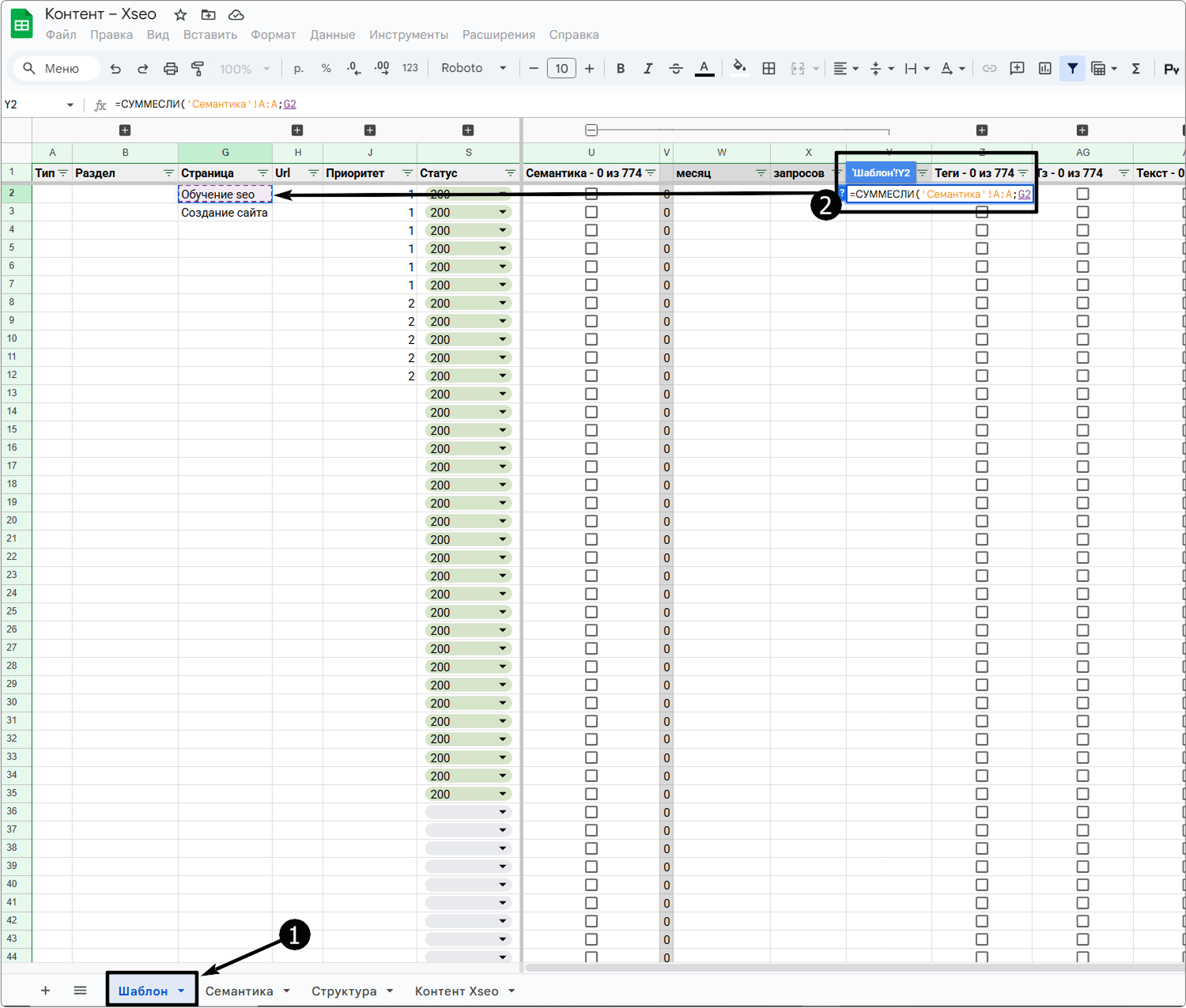Click the Insert link icon
Viewport: 1186px width, 1008px height.
[x=989, y=69]
